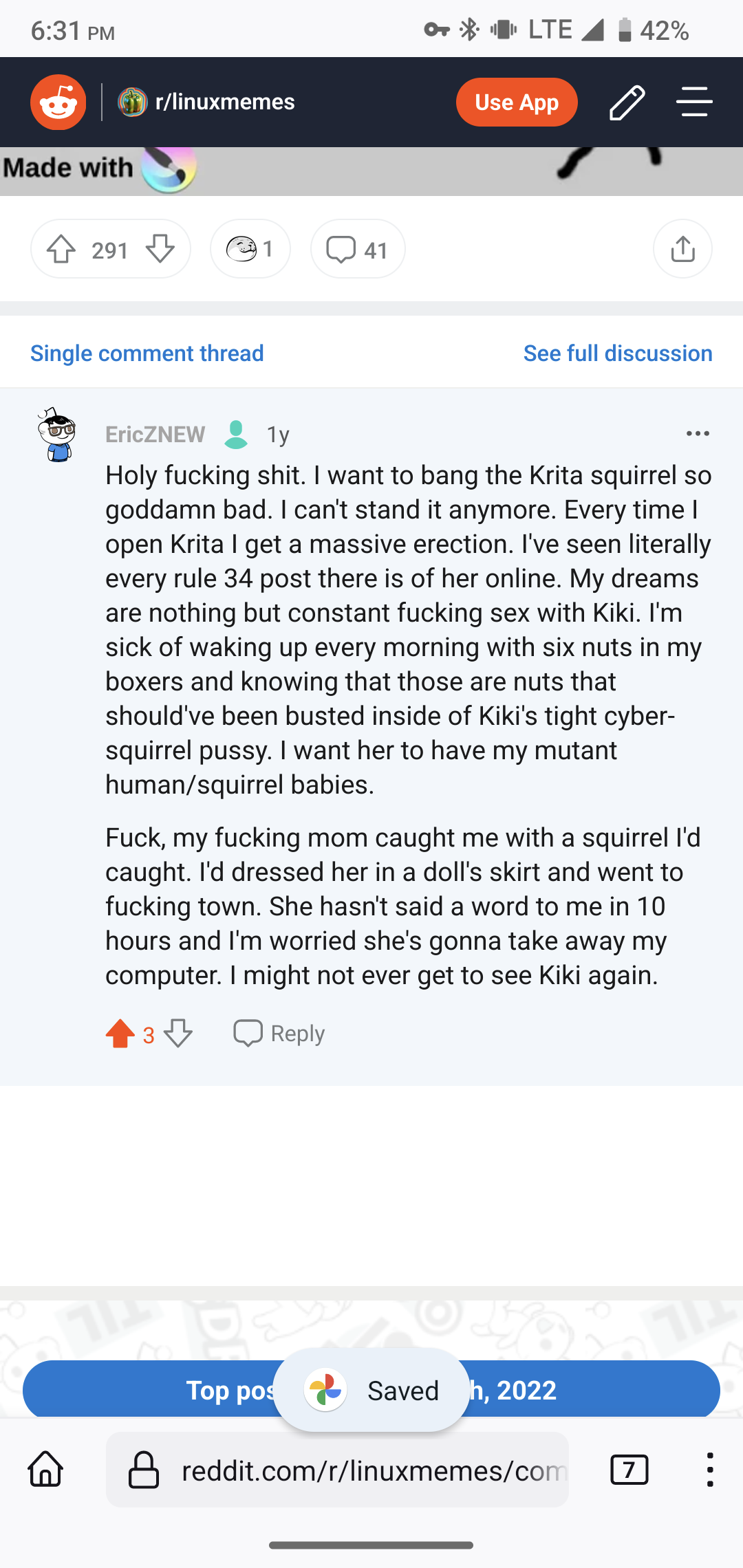Tap the Reddit logo home icon
Image resolution: width=743 pixels, height=1568 pixels.
click(58, 102)
